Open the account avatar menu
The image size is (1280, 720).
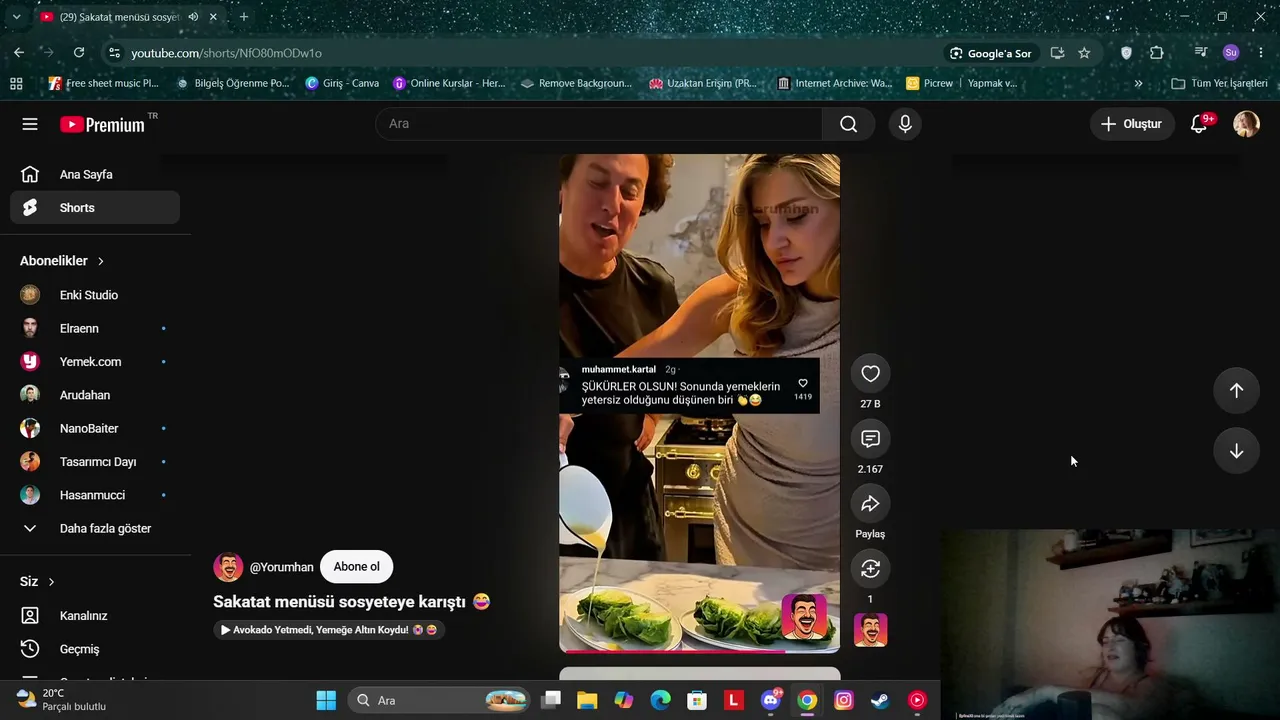pyautogui.click(x=1246, y=124)
